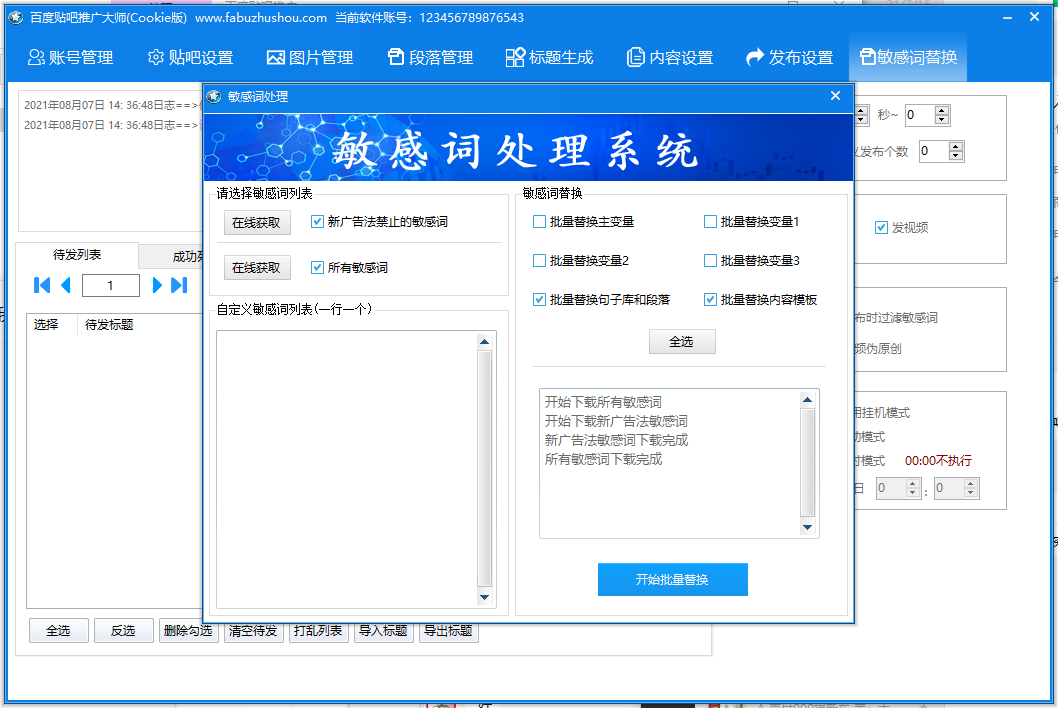Switch to 待发列表 tab
The image size is (1058, 708).
(x=77, y=256)
